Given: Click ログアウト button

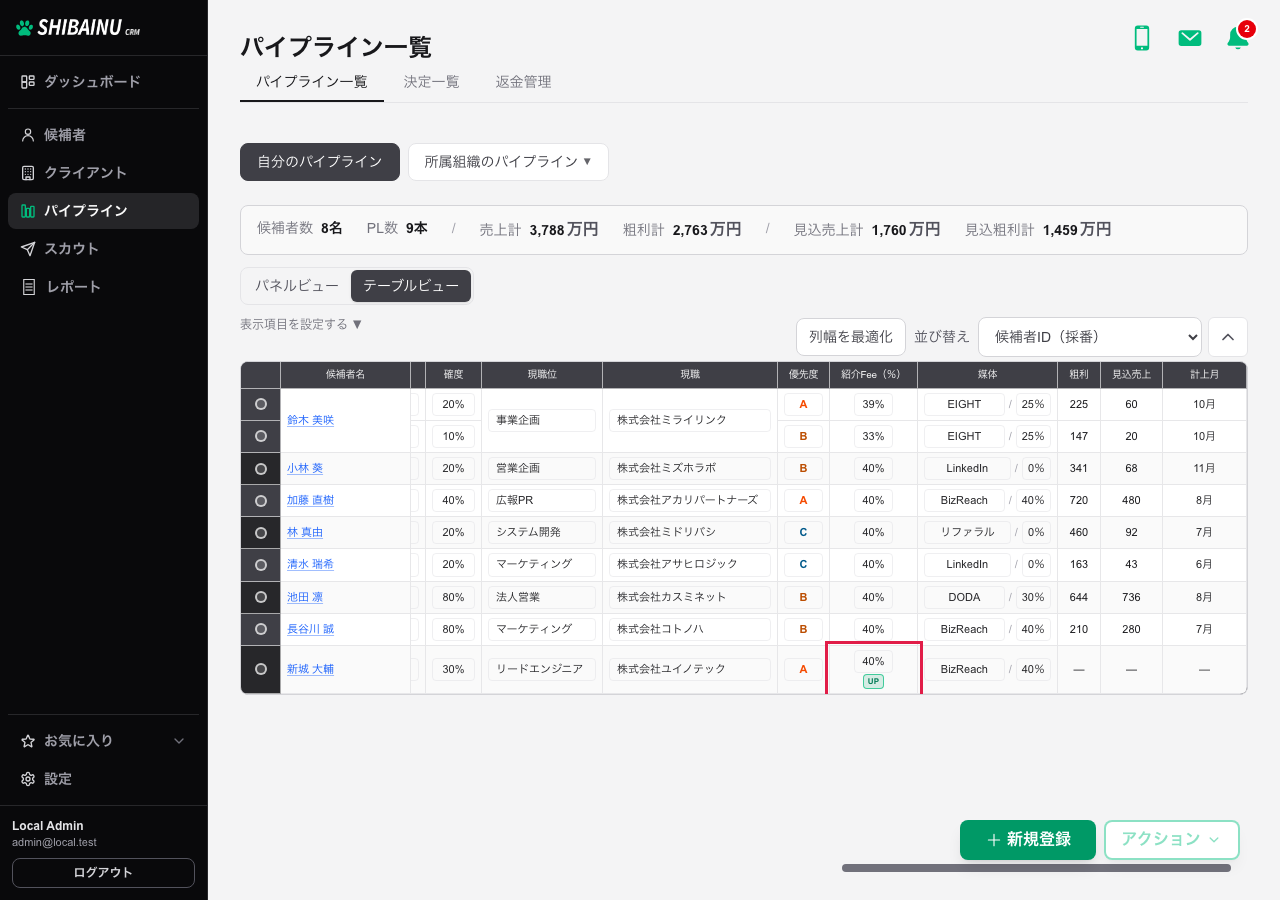Looking at the screenshot, I should click(x=103, y=873).
